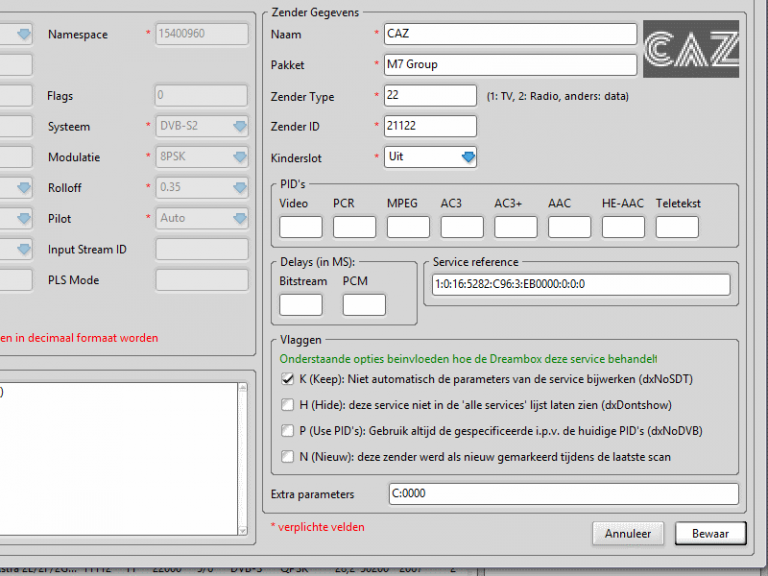
Task: Expand the Modulatie 8PSK dropdown
Action: click(202, 158)
